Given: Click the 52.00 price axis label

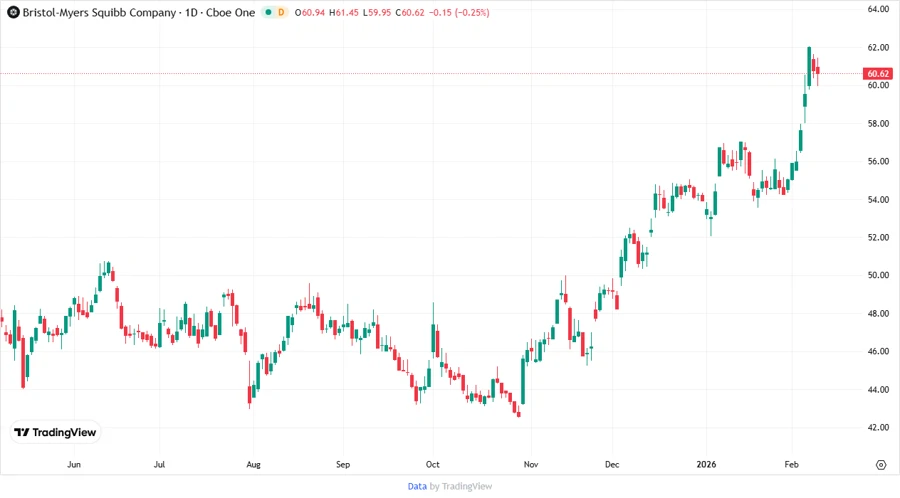Looking at the screenshot, I should coord(878,237).
